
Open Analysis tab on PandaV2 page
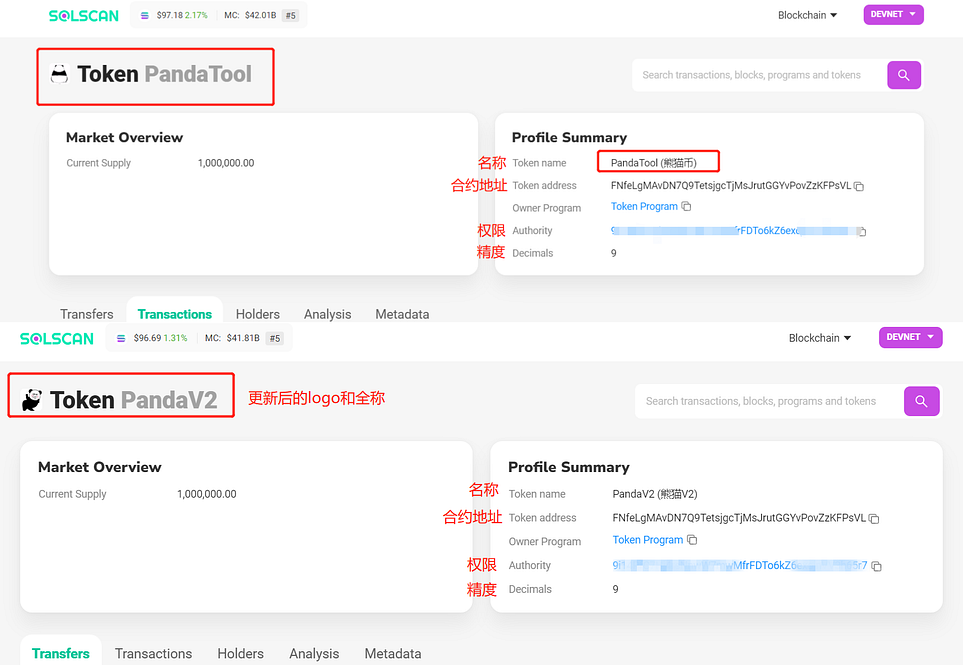click(314, 653)
